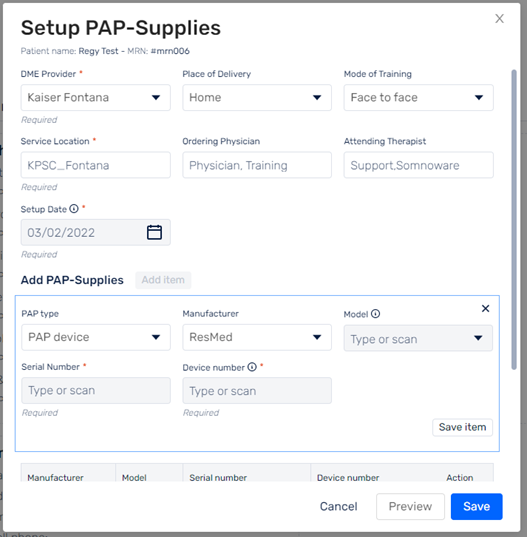Open the Manufacturer dropdown showing ResMed

[x=257, y=337]
